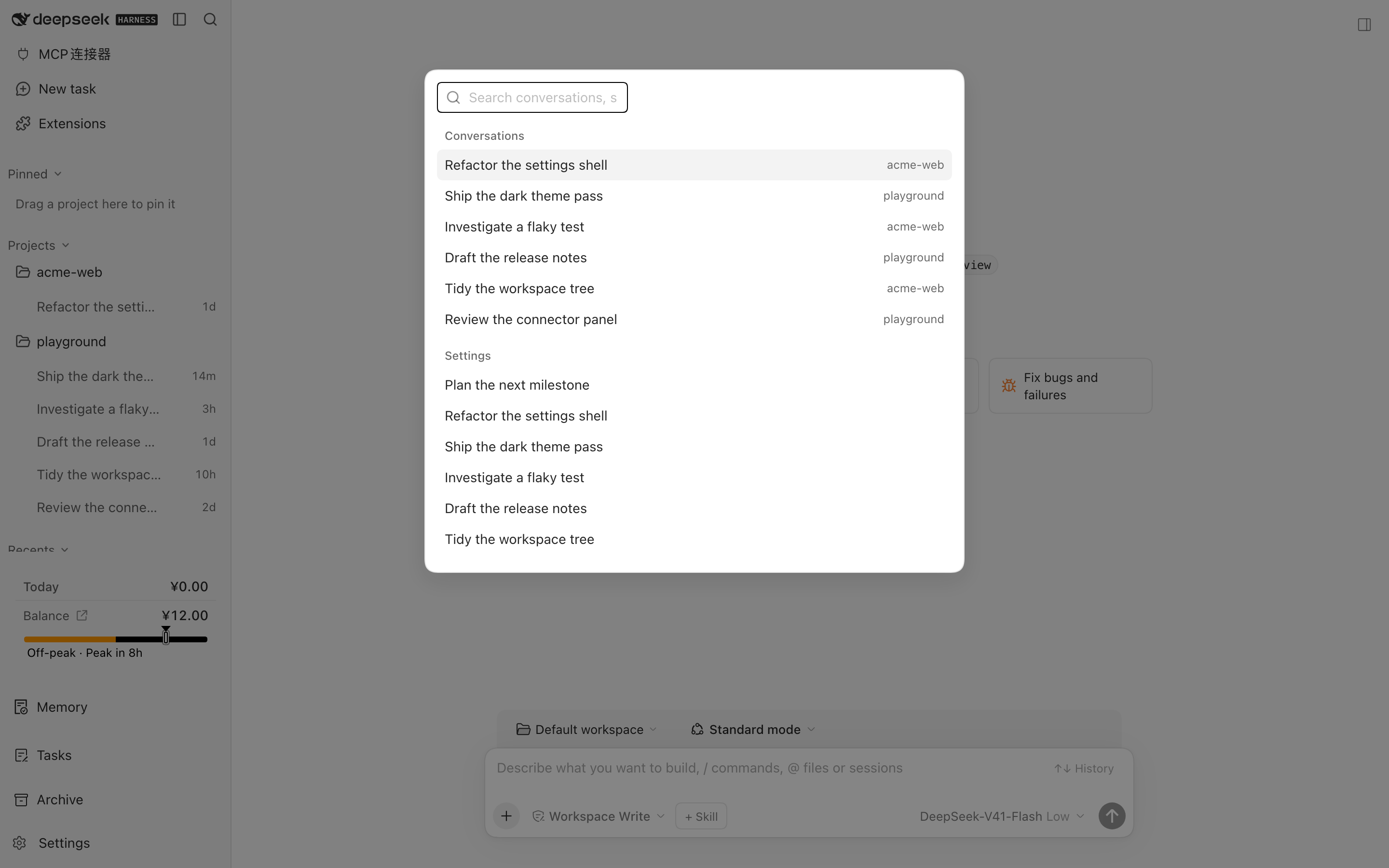Click magnifier icon inside search field
1389x868 pixels.
pyautogui.click(x=453, y=97)
